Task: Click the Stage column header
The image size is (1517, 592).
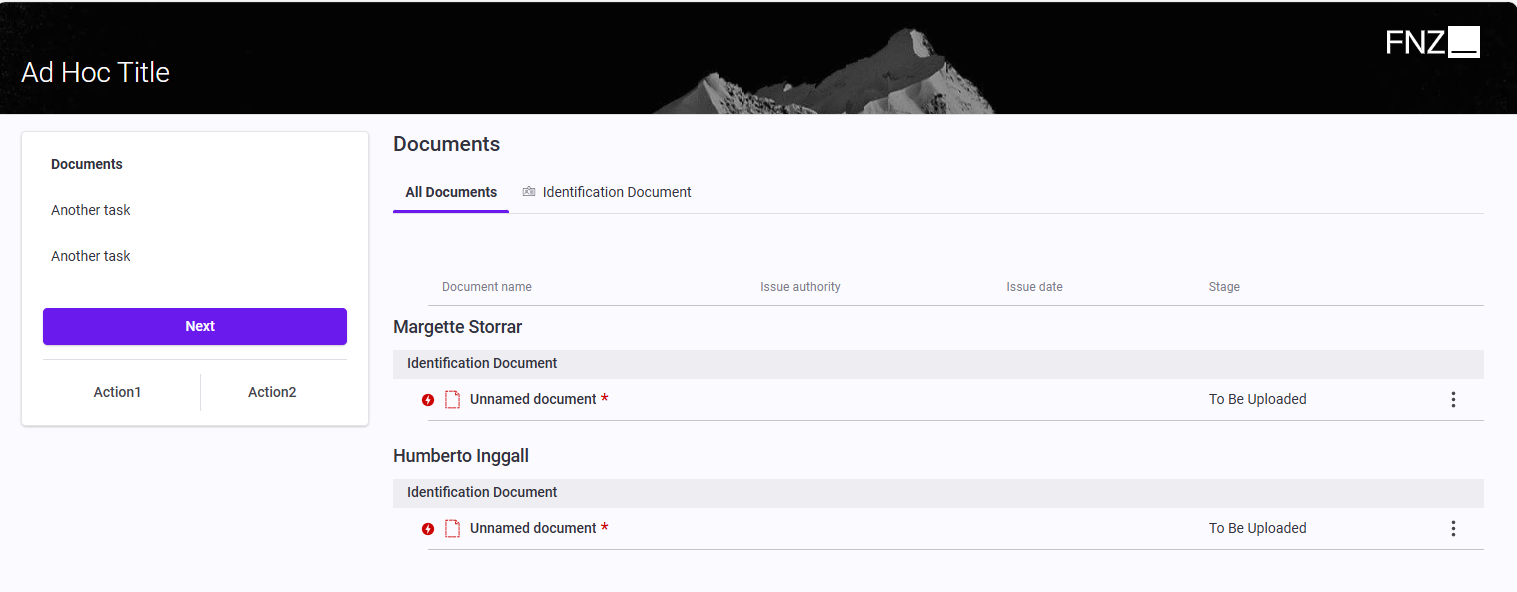Action: [x=1224, y=287]
